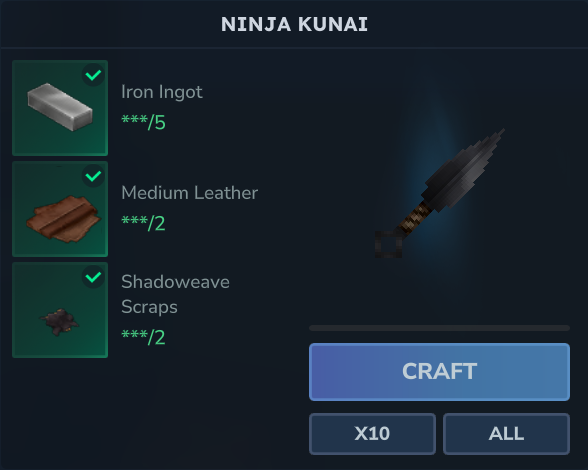588x470 pixels.
Task: Choose the X10 craft quantity button
Action: click(372, 434)
